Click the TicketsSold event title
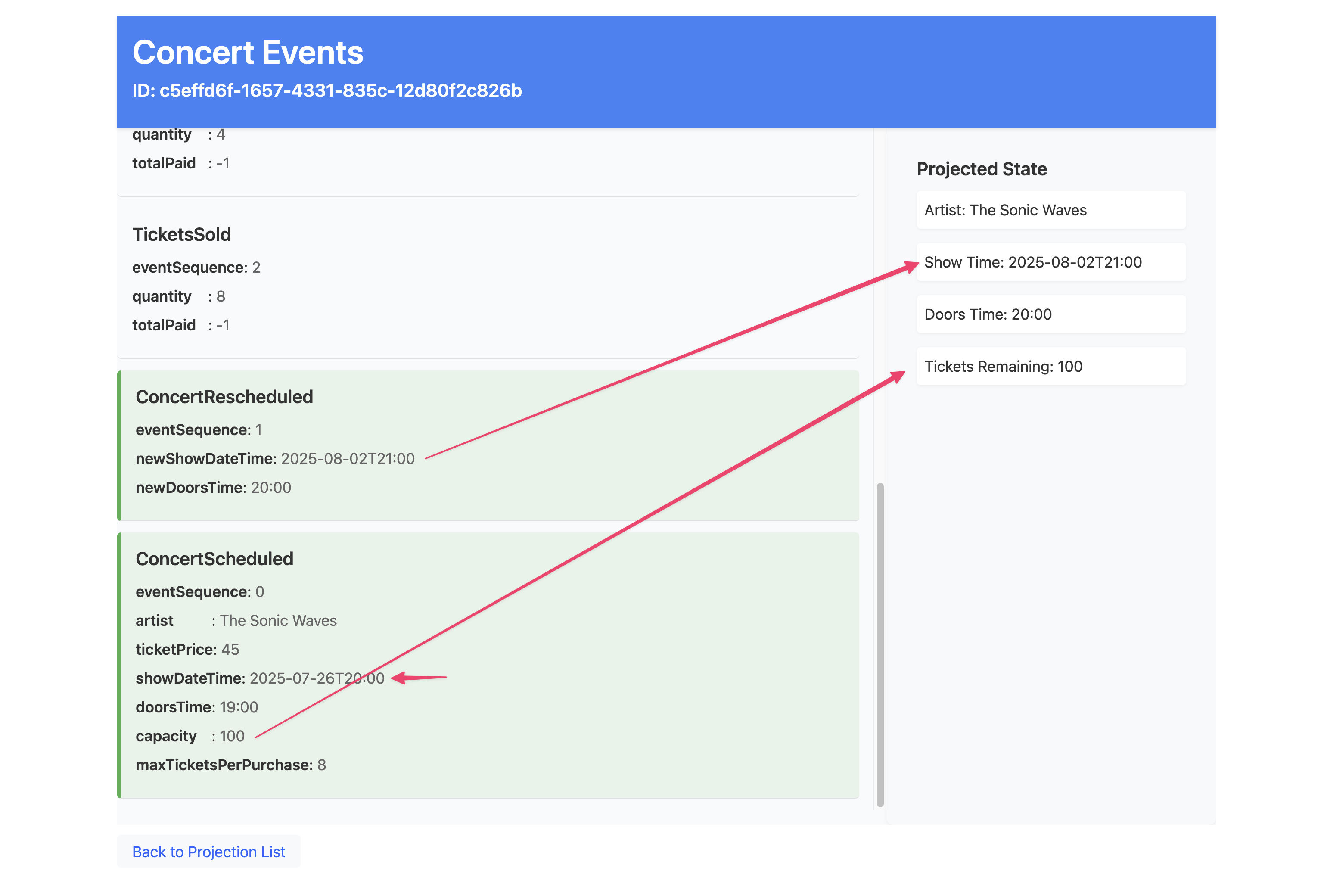Viewport: 1324px width, 896px height. pos(182,234)
